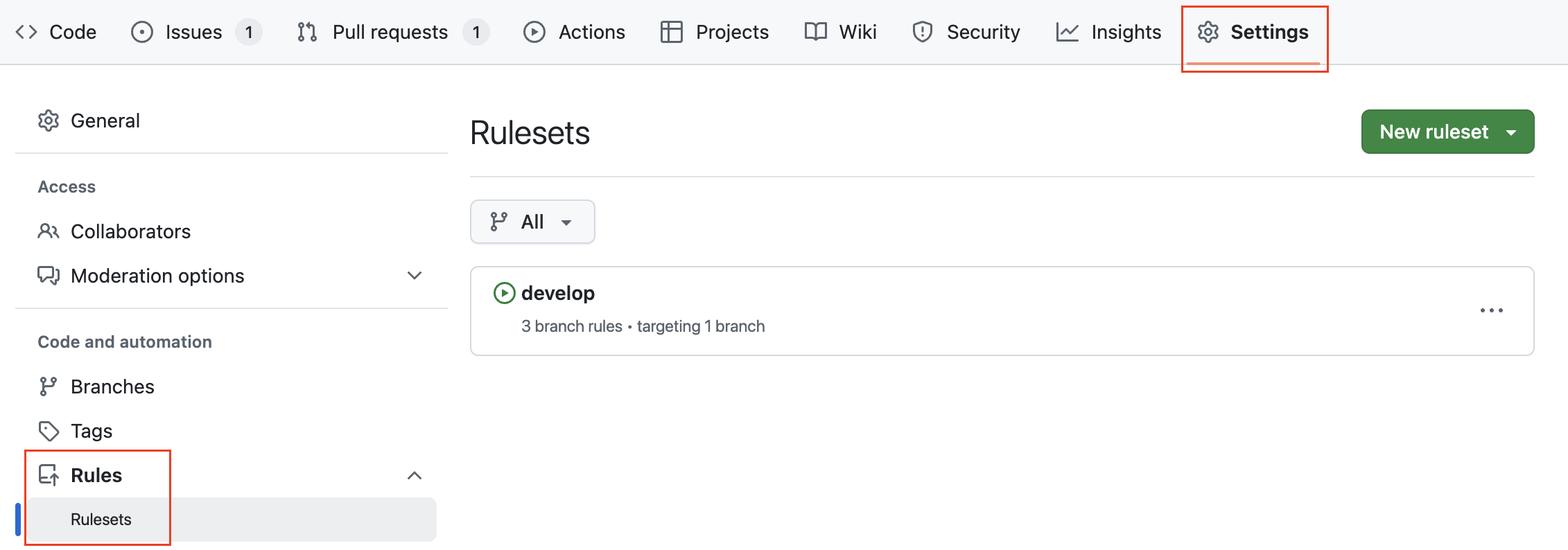Select Rulesets under Rules
Screen dimensions: 1568x550
pyautogui.click(x=232, y=520)
